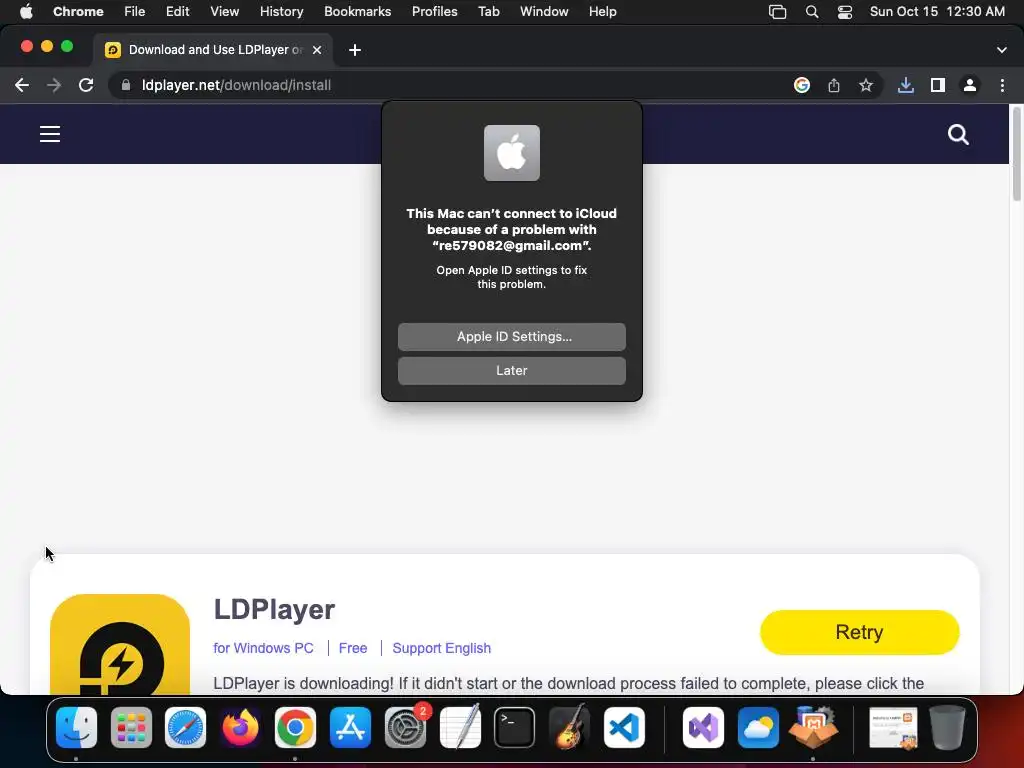Open the Trash from the Dock
The image size is (1024, 768).
[947, 728]
